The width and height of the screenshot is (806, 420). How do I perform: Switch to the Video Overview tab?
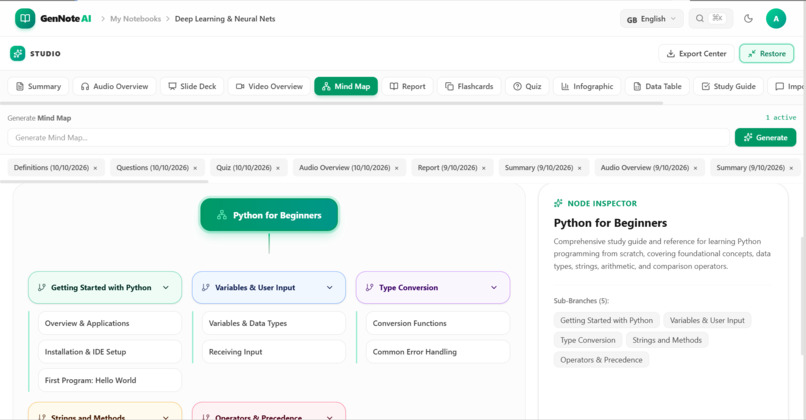pyautogui.click(x=269, y=86)
